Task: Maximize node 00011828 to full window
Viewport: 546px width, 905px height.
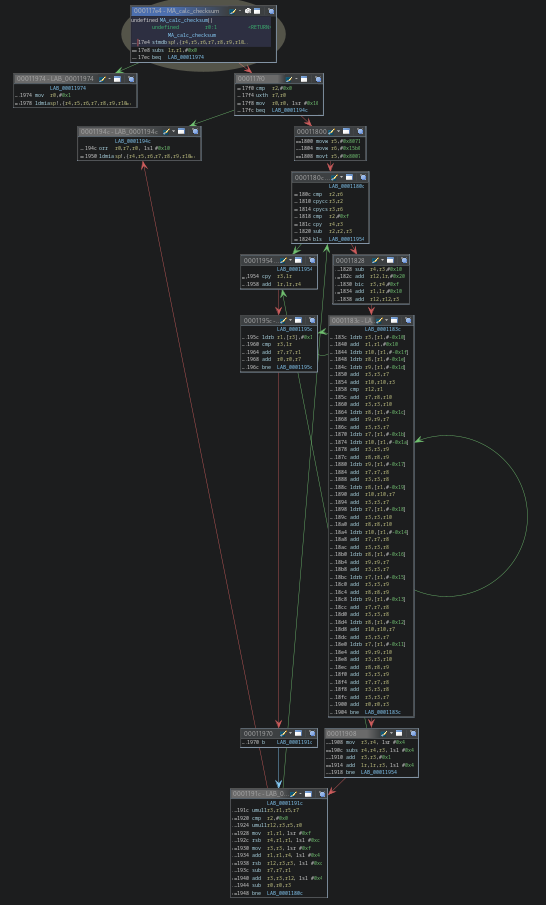Action: 390,260
